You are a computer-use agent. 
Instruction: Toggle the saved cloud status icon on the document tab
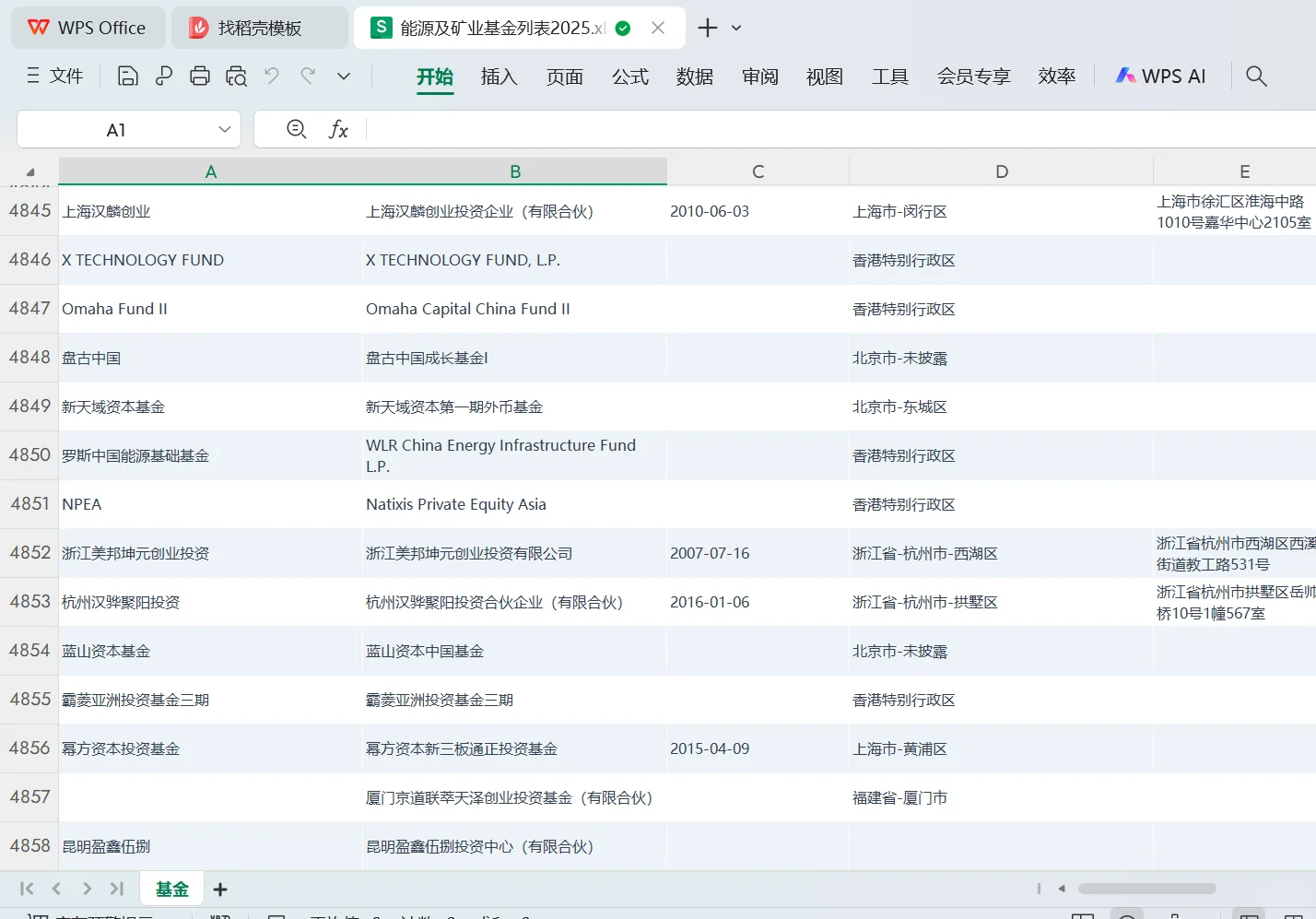623,28
